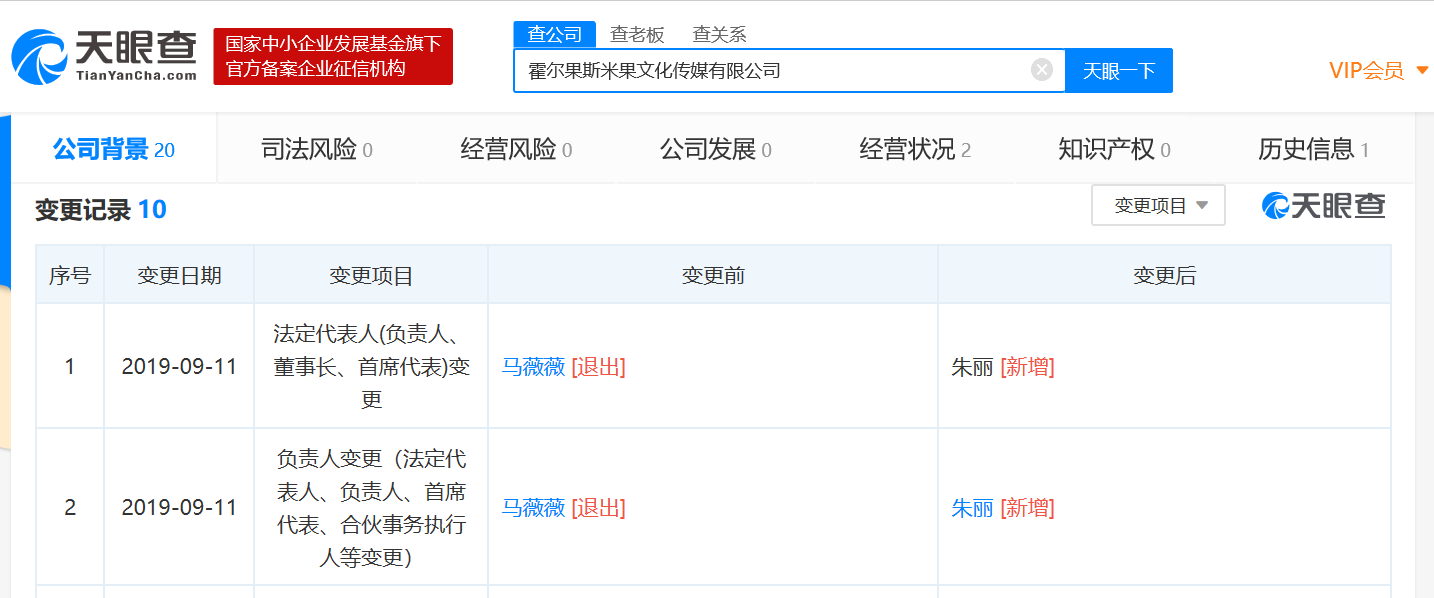The height and width of the screenshot is (598, 1434).
Task: Open the 经营风险 tab
Action: (516, 150)
